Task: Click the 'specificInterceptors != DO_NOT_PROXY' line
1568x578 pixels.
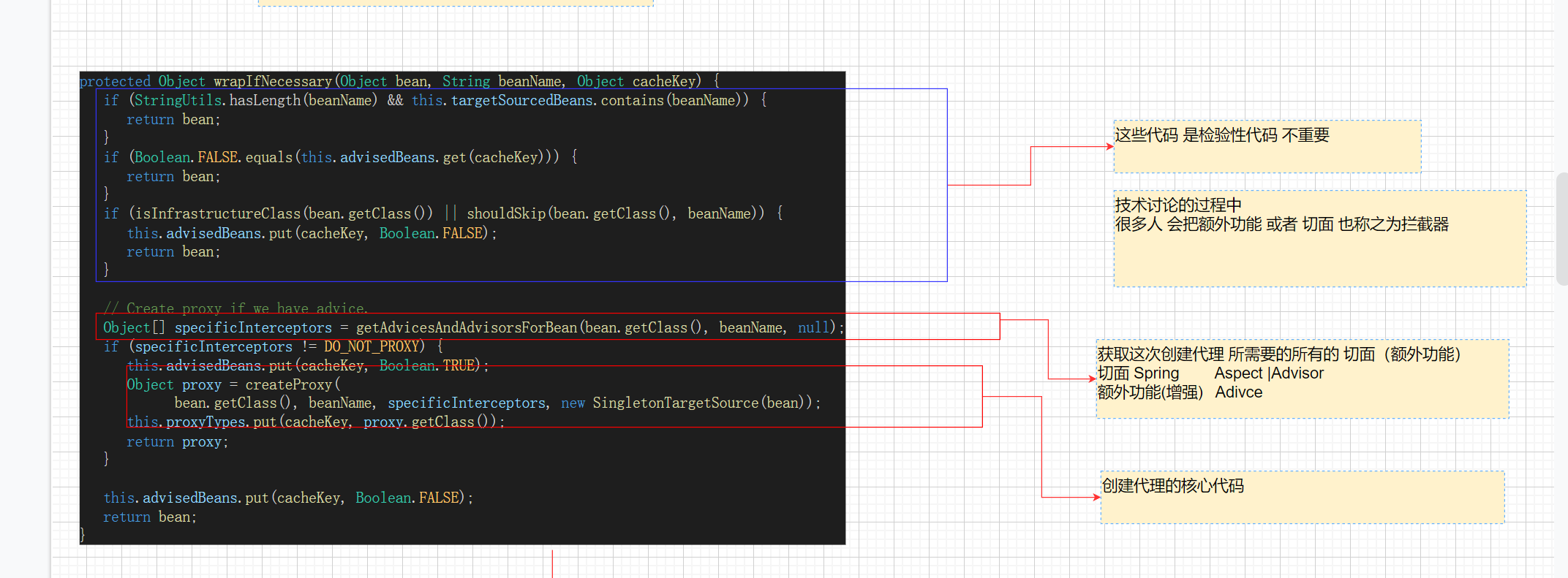Action: click(x=274, y=346)
